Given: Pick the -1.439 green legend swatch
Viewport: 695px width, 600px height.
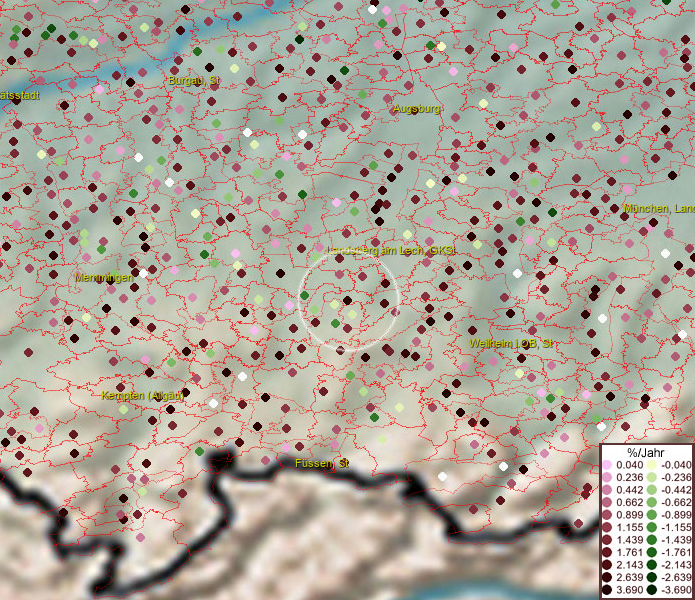Looking at the screenshot, I should point(652,540).
